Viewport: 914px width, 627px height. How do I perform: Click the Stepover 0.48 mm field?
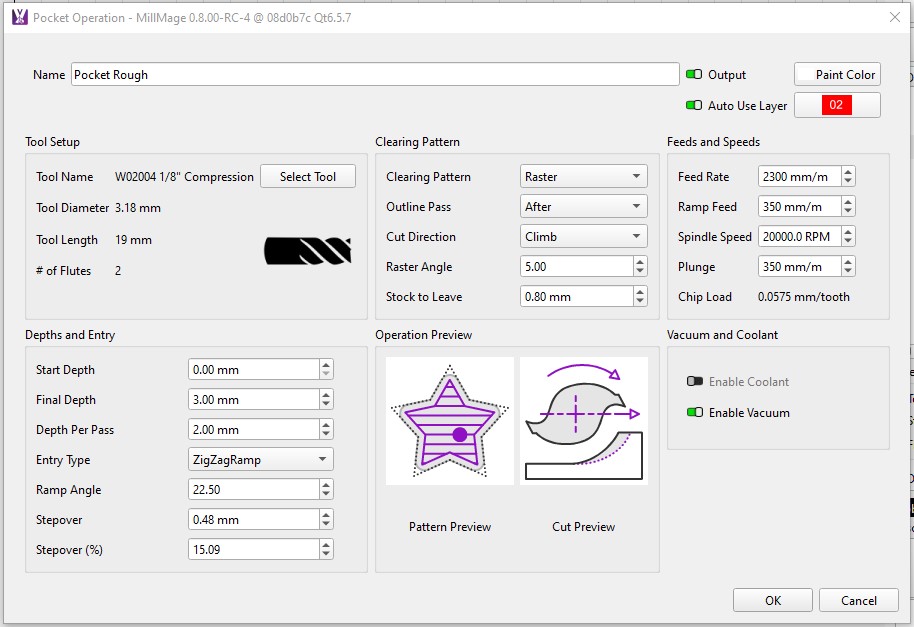pyautogui.click(x=254, y=519)
